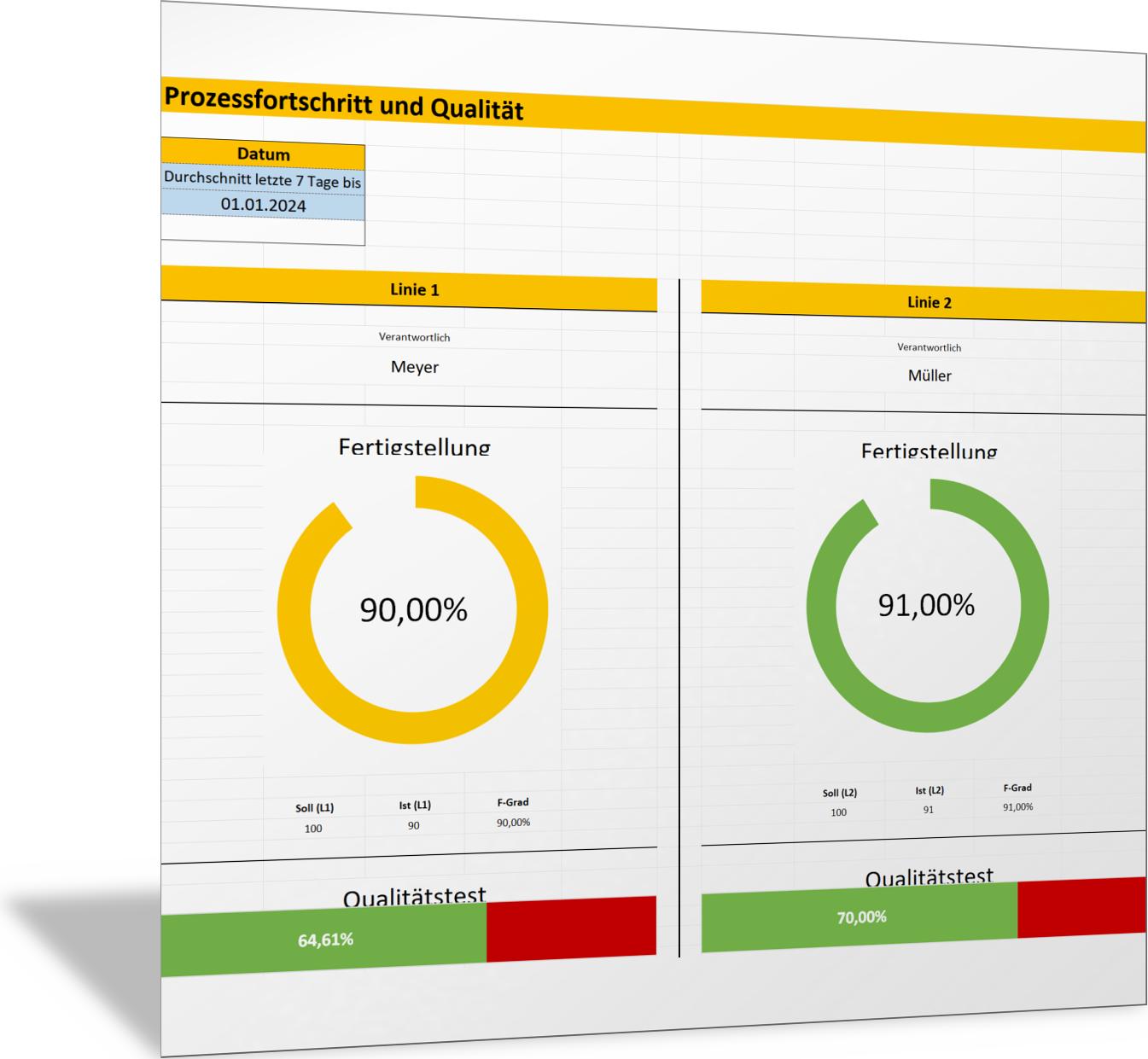1148x1059 pixels.
Task: Select the red bar segment under Linie 2
Action: (1081, 907)
